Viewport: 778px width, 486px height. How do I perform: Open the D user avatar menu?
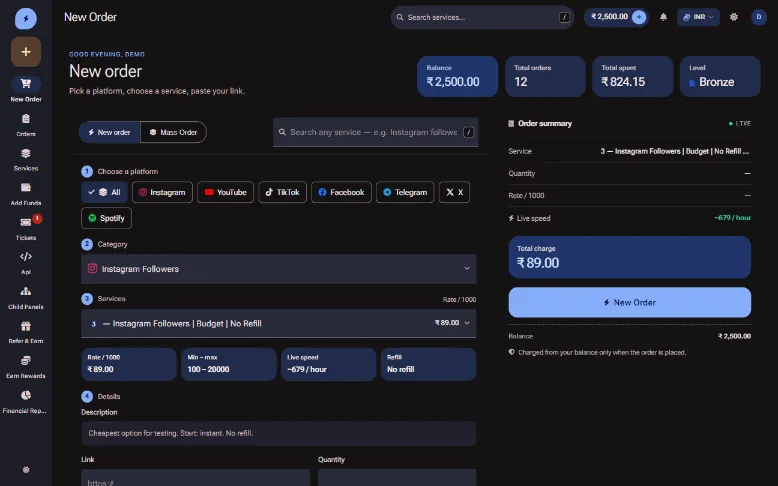[759, 17]
